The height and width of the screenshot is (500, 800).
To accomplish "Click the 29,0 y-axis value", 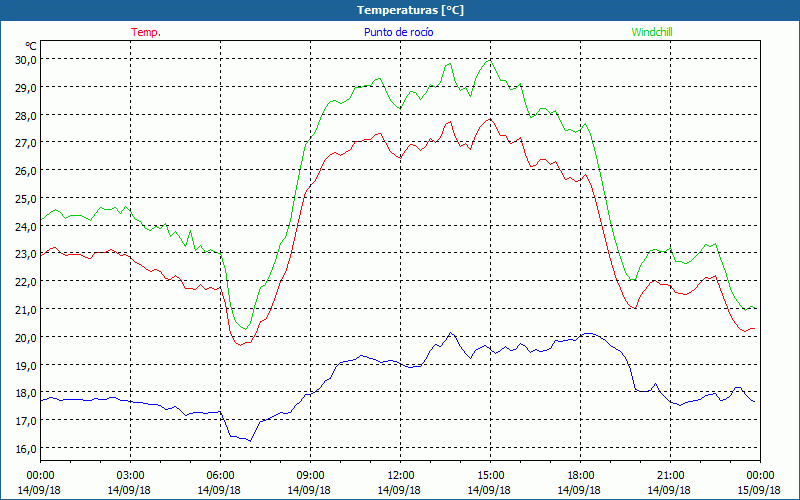I will (26, 88).
